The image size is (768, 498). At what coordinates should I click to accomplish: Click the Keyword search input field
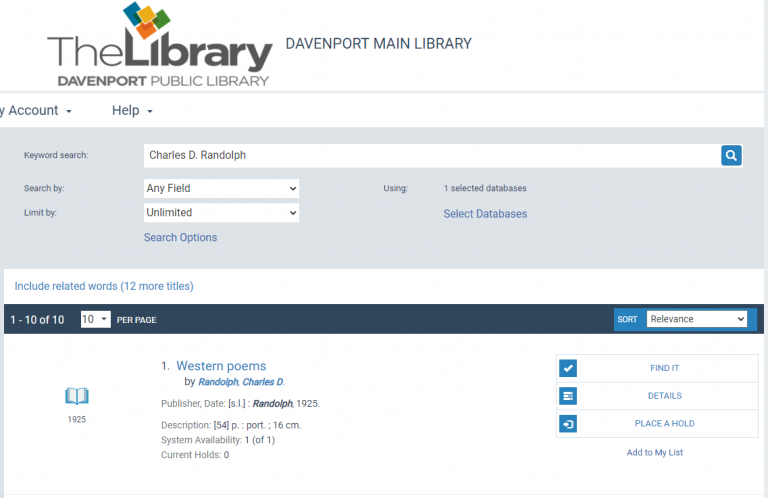[430, 155]
